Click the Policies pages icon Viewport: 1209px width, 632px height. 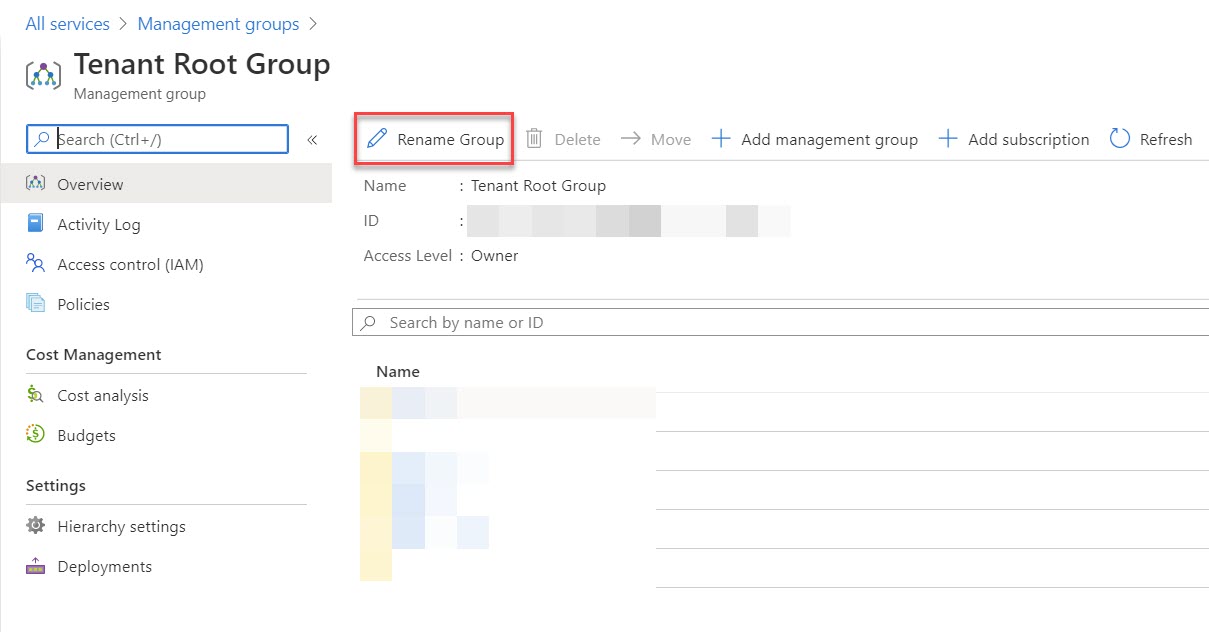(37, 304)
